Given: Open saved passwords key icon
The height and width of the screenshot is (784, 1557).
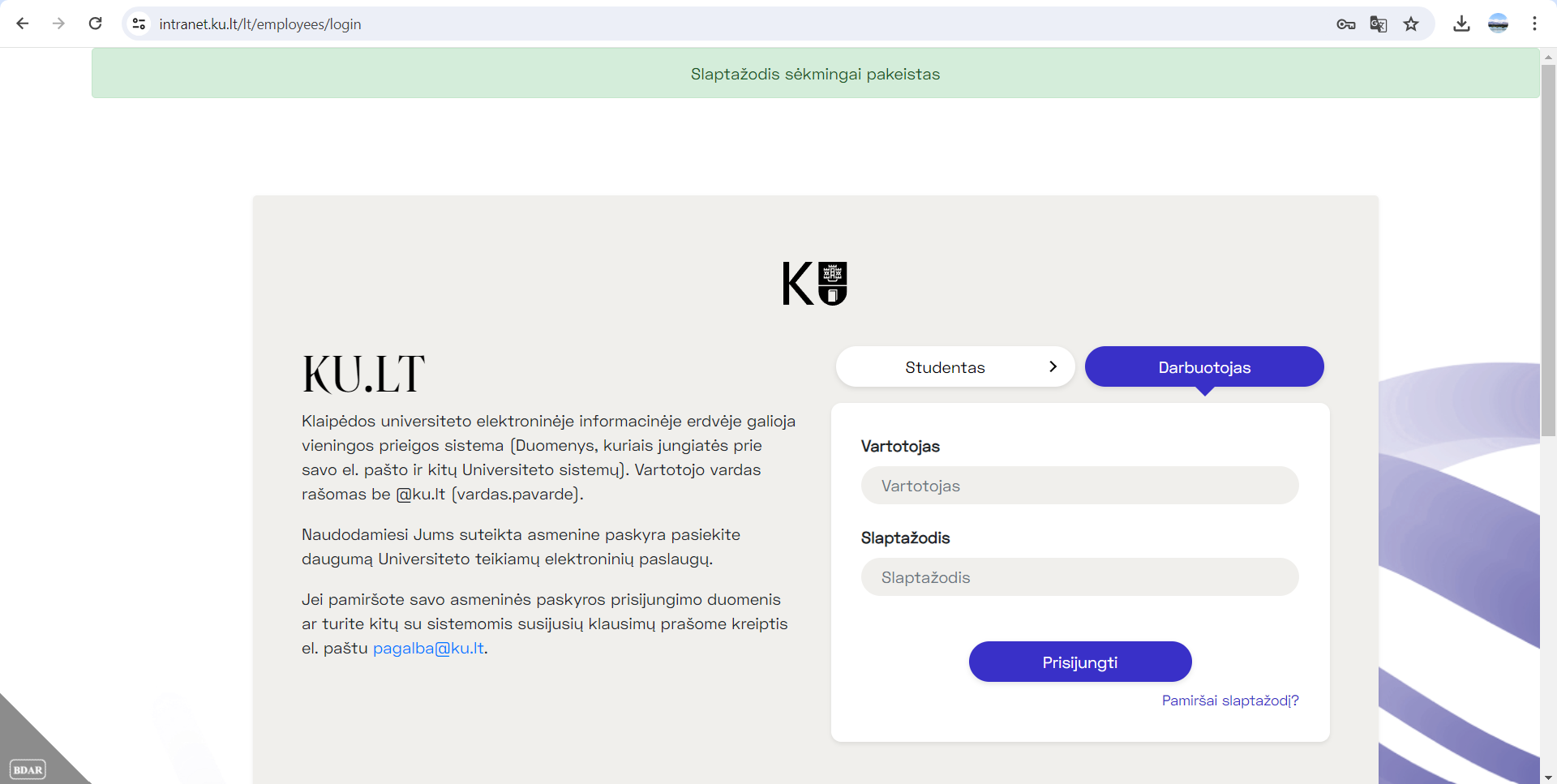Looking at the screenshot, I should [1345, 24].
